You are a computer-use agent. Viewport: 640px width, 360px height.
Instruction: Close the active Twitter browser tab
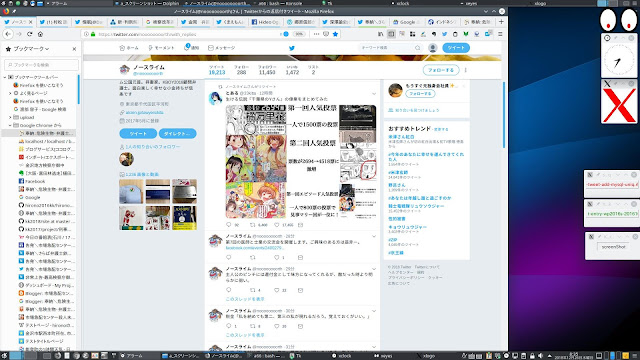point(31,22)
